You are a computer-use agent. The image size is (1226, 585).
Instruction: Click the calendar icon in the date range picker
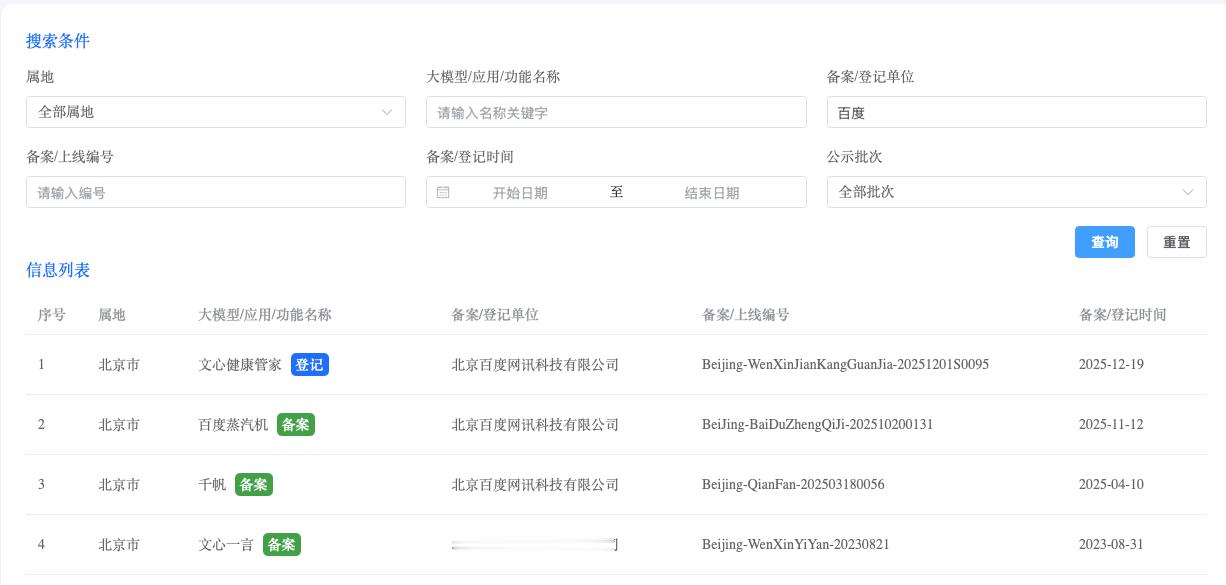click(x=443, y=192)
